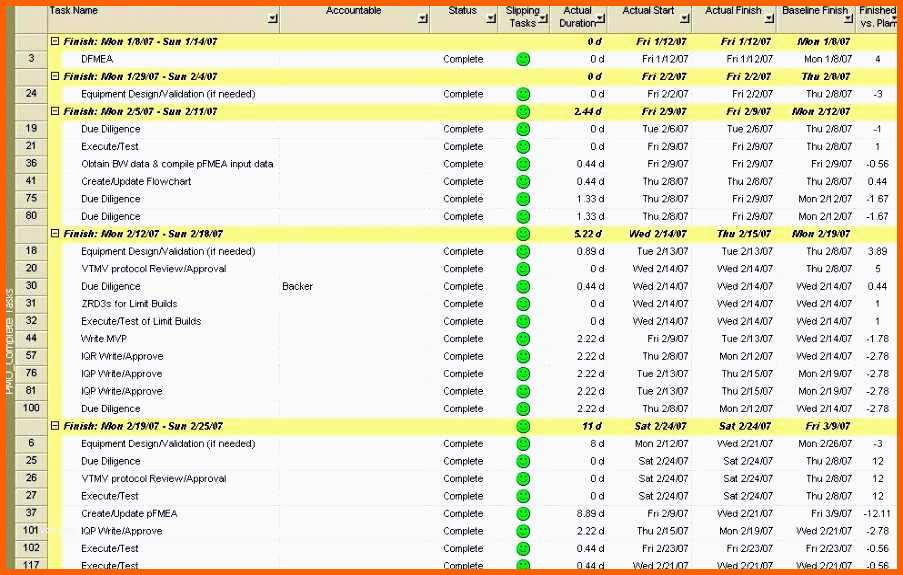This screenshot has height=575, width=903.
Task: Open the Status column filter arrow
Action: tap(491, 19)
